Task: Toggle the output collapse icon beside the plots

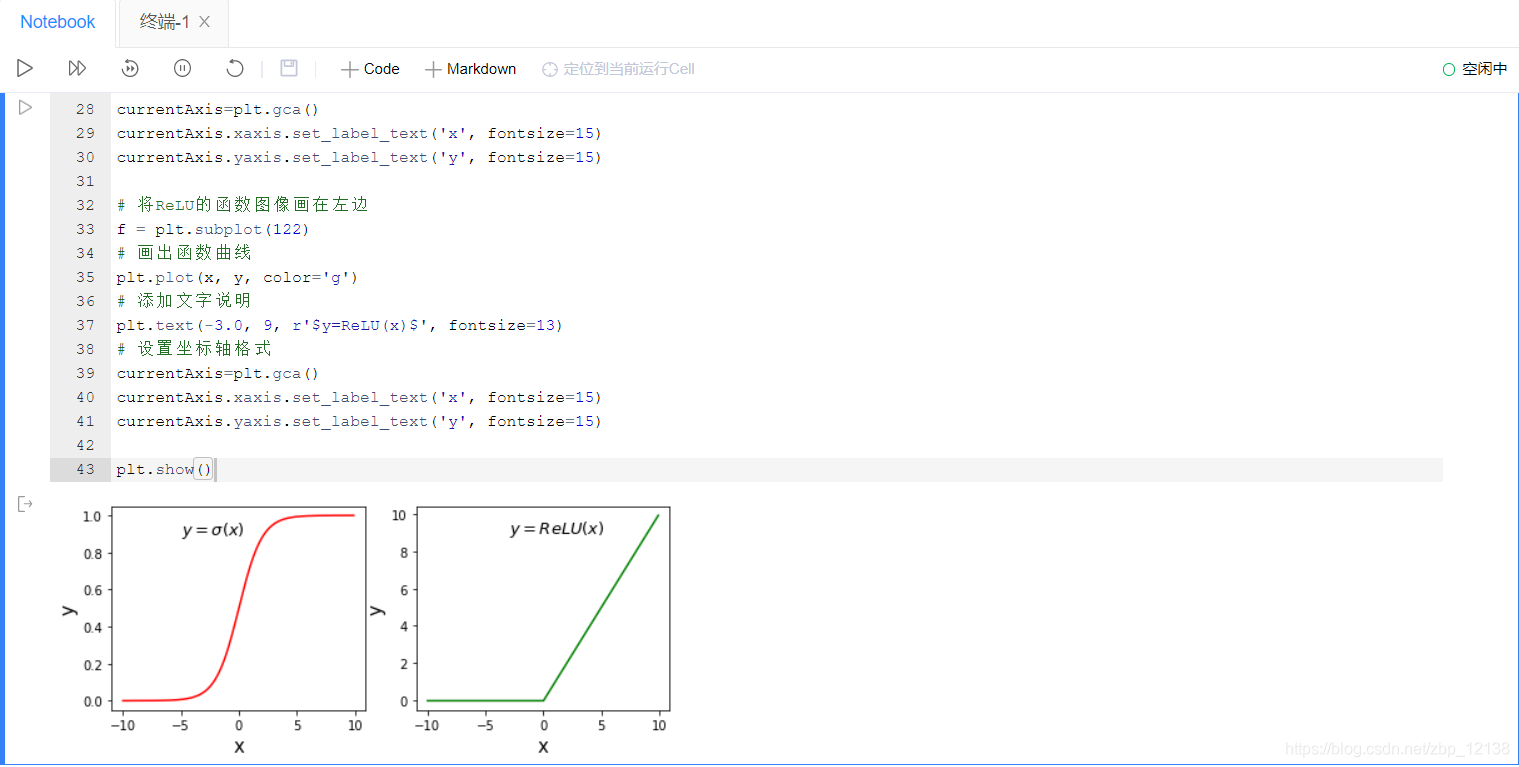Action: tap(25, 504)
